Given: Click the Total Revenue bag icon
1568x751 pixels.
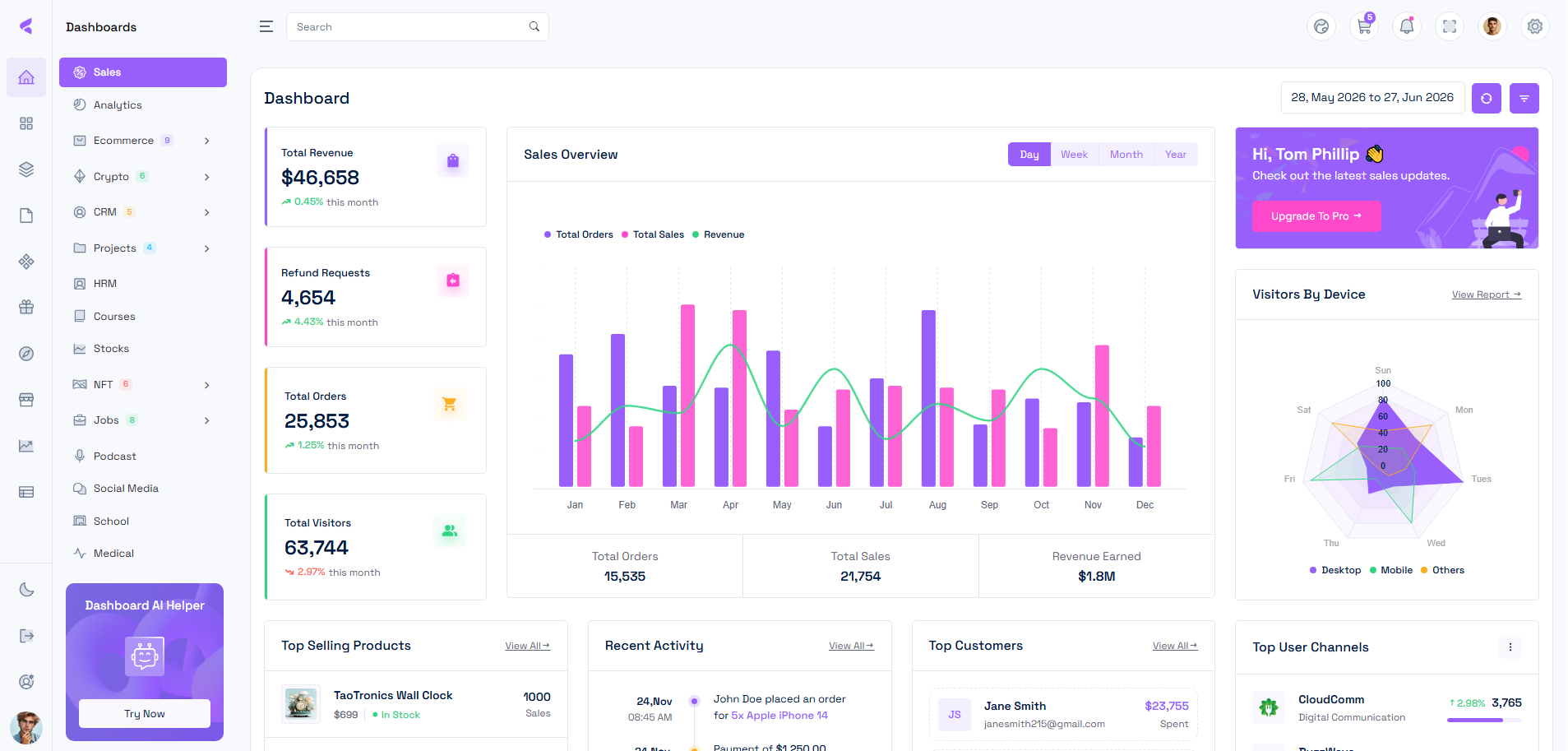Looking at the screenshot, I should pos(453,160).
